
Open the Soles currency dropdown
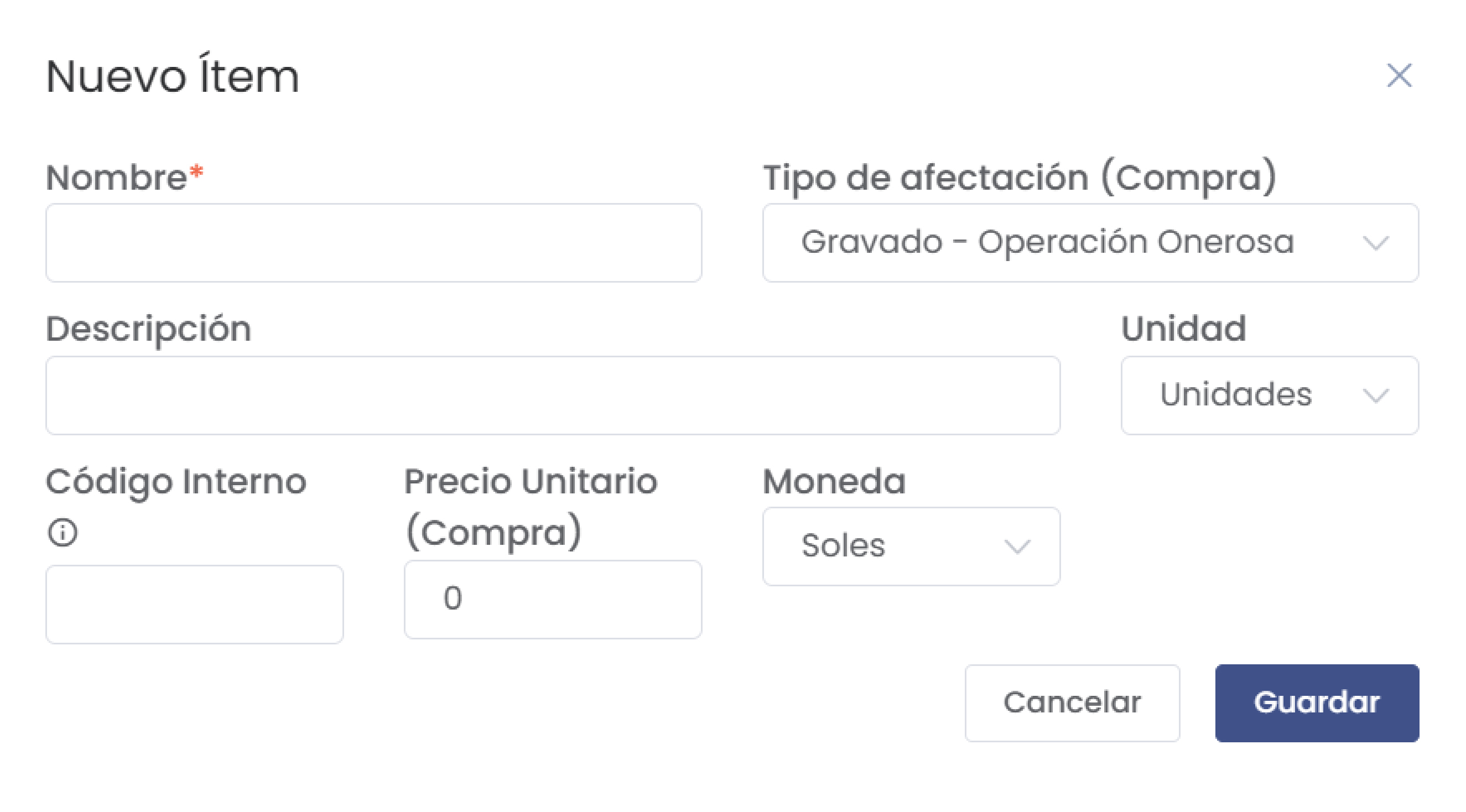pos(888,546)
